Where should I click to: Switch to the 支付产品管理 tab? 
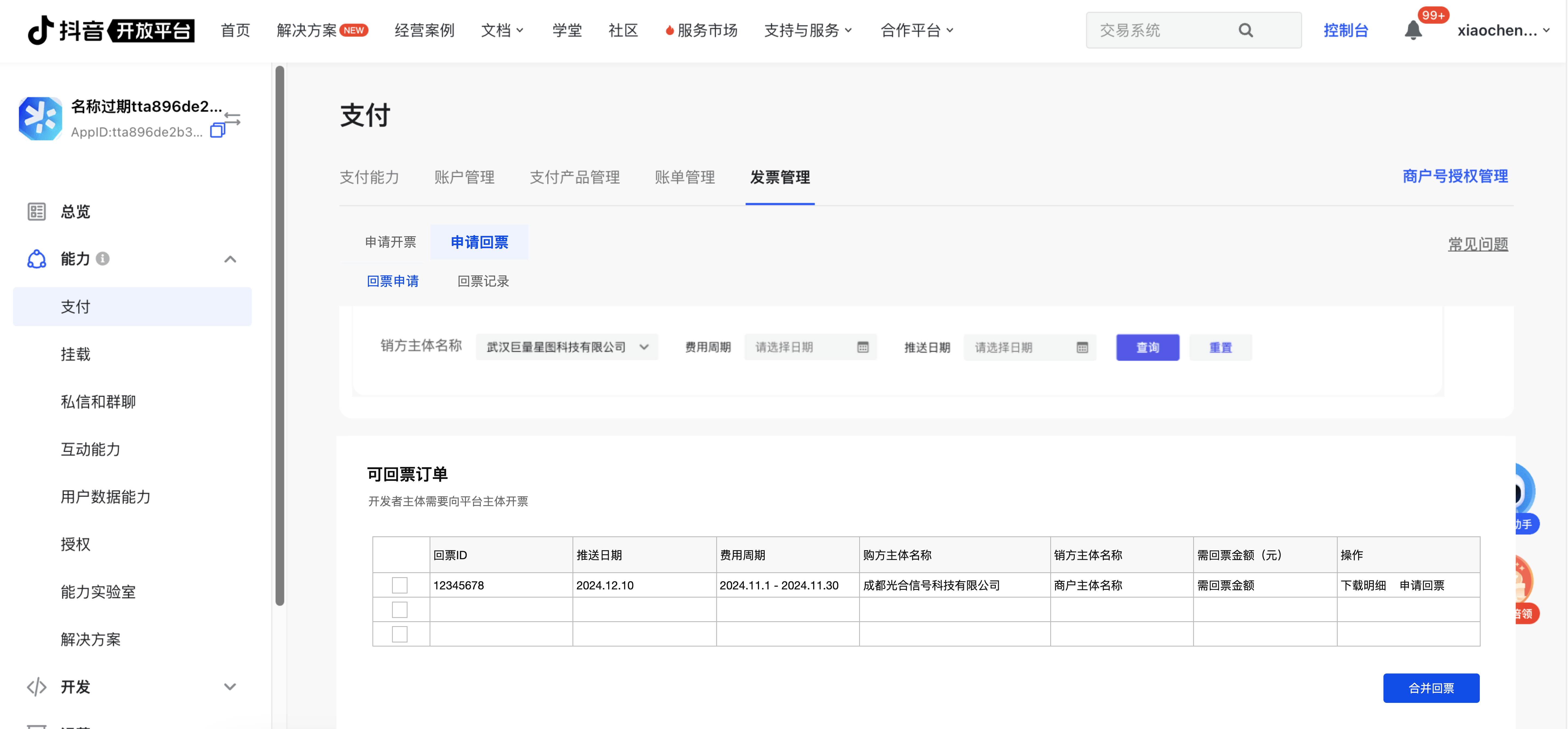(575, 177)
